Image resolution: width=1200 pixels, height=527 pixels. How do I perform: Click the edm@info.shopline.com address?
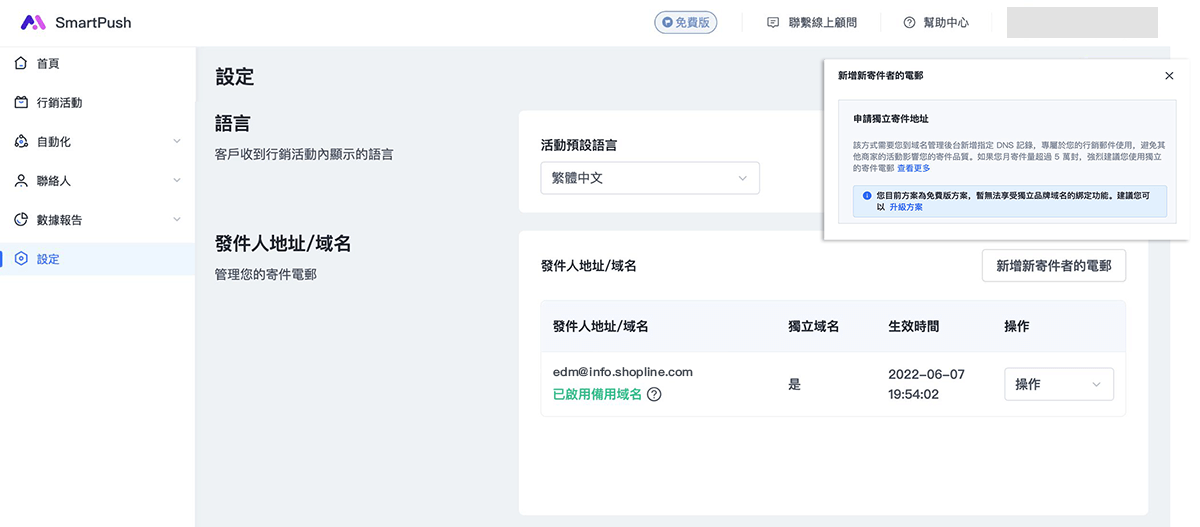coord(623,372)
